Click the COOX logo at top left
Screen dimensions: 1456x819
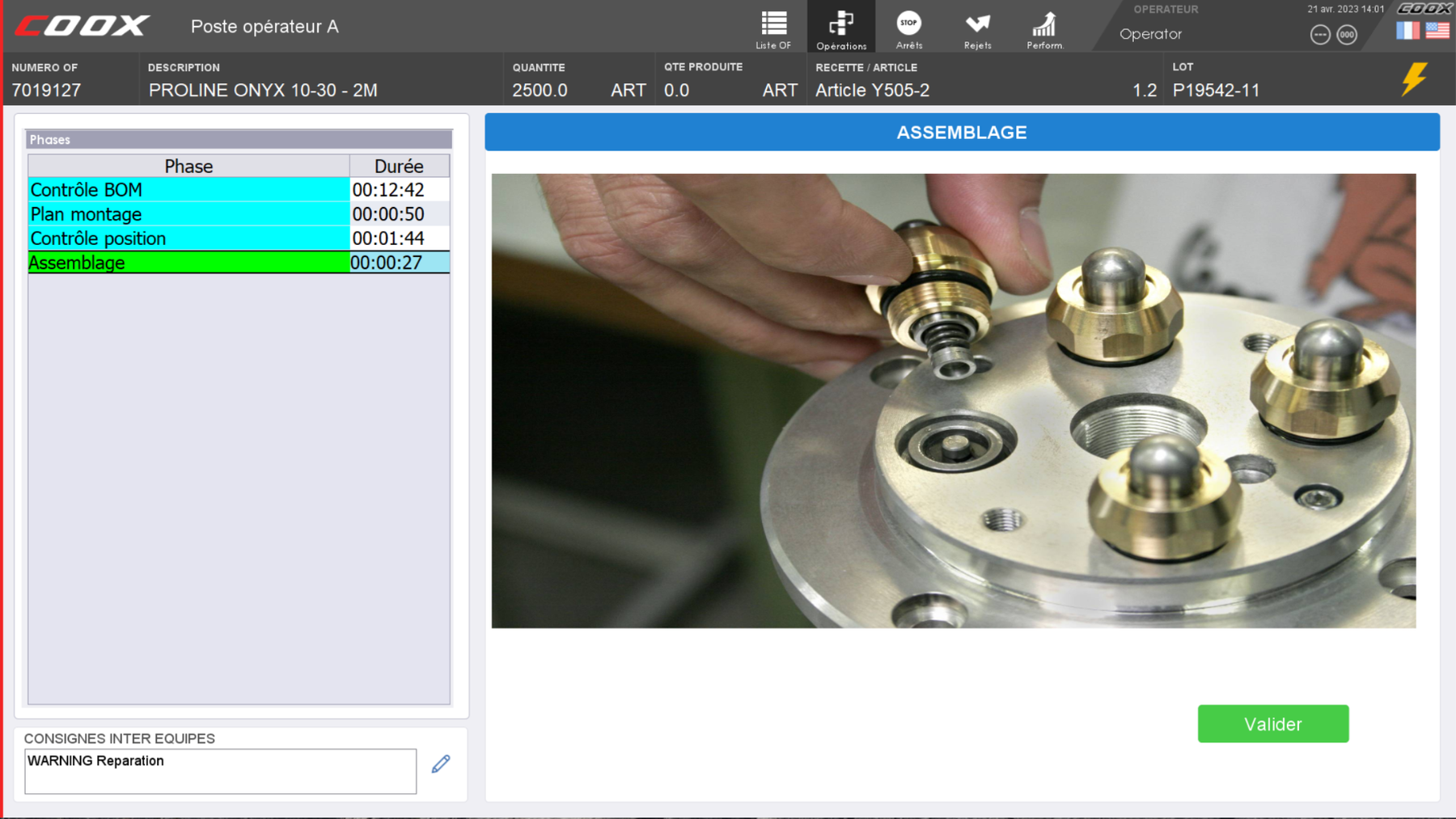click(x=82, y=26)
